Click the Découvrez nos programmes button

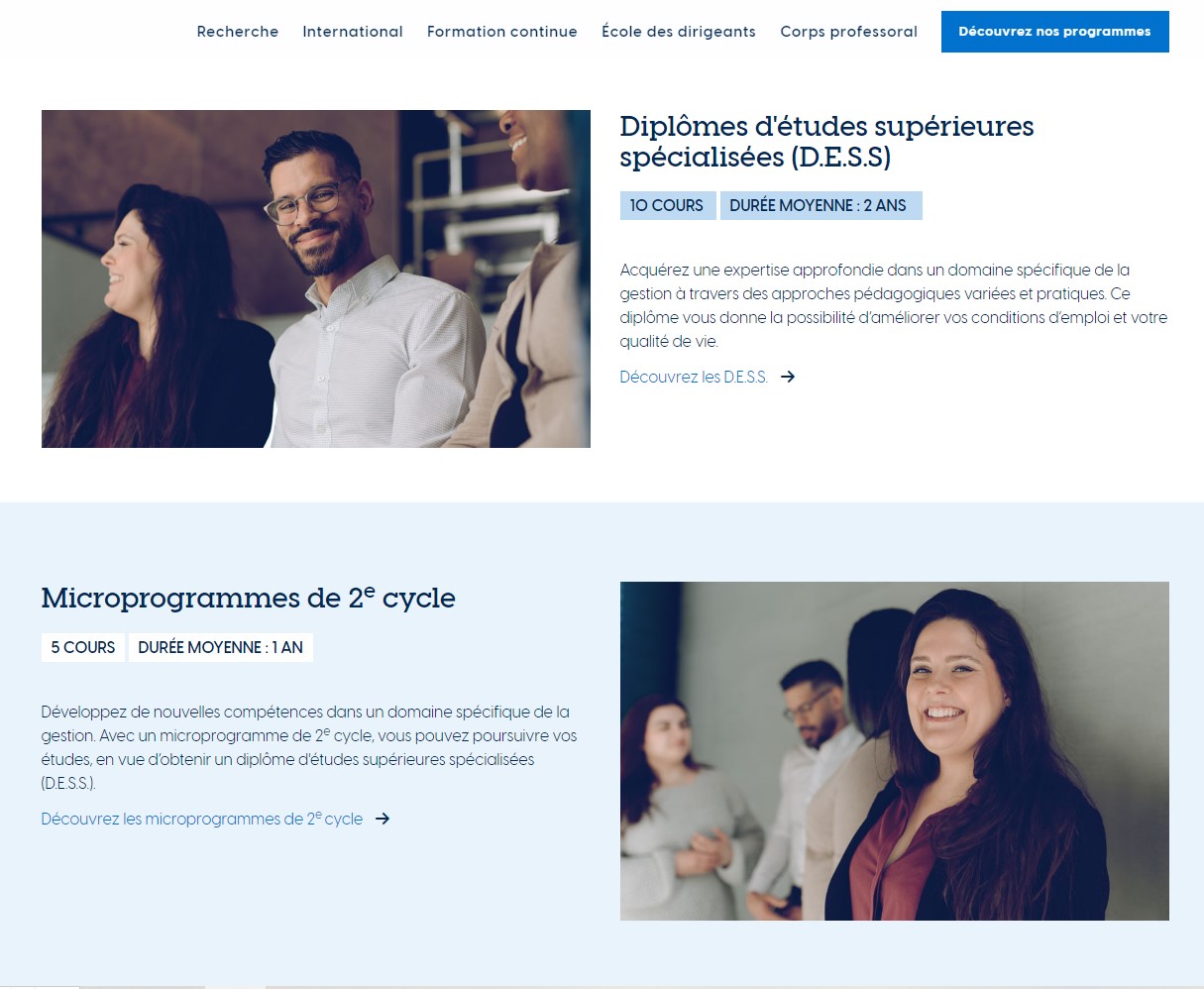pos(1055,32)
